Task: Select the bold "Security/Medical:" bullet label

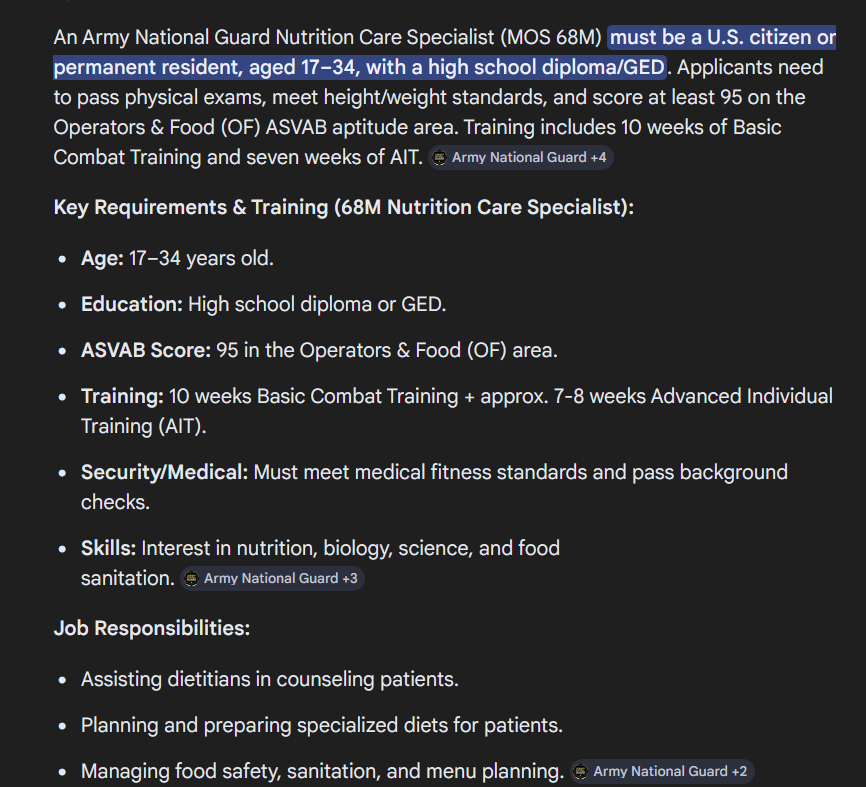Action: [x=165, y=473]
